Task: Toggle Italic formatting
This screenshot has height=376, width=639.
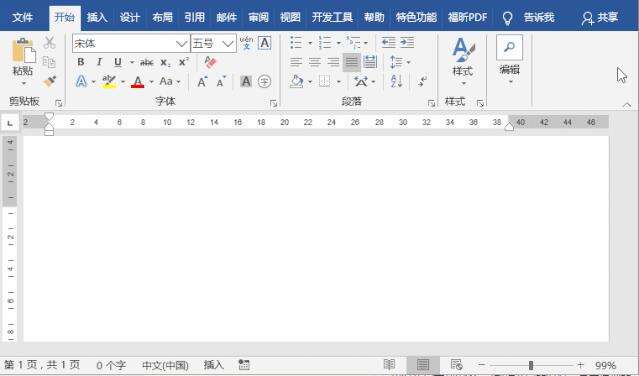Action: coord(99,62)
